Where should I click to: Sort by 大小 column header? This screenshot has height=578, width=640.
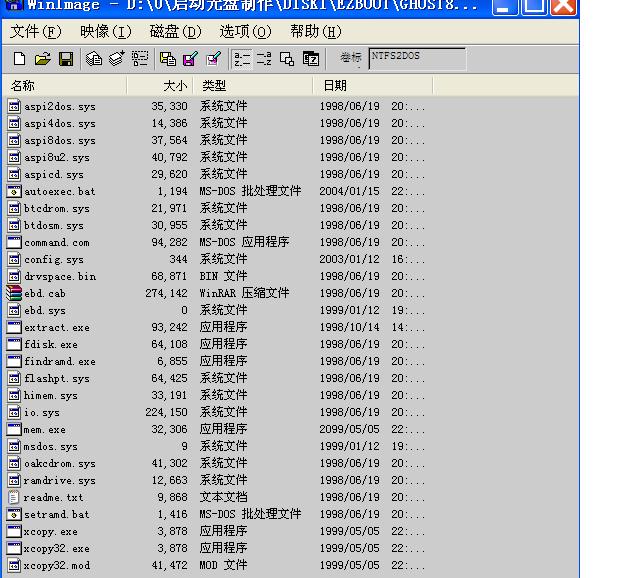[x=160, y=86]
